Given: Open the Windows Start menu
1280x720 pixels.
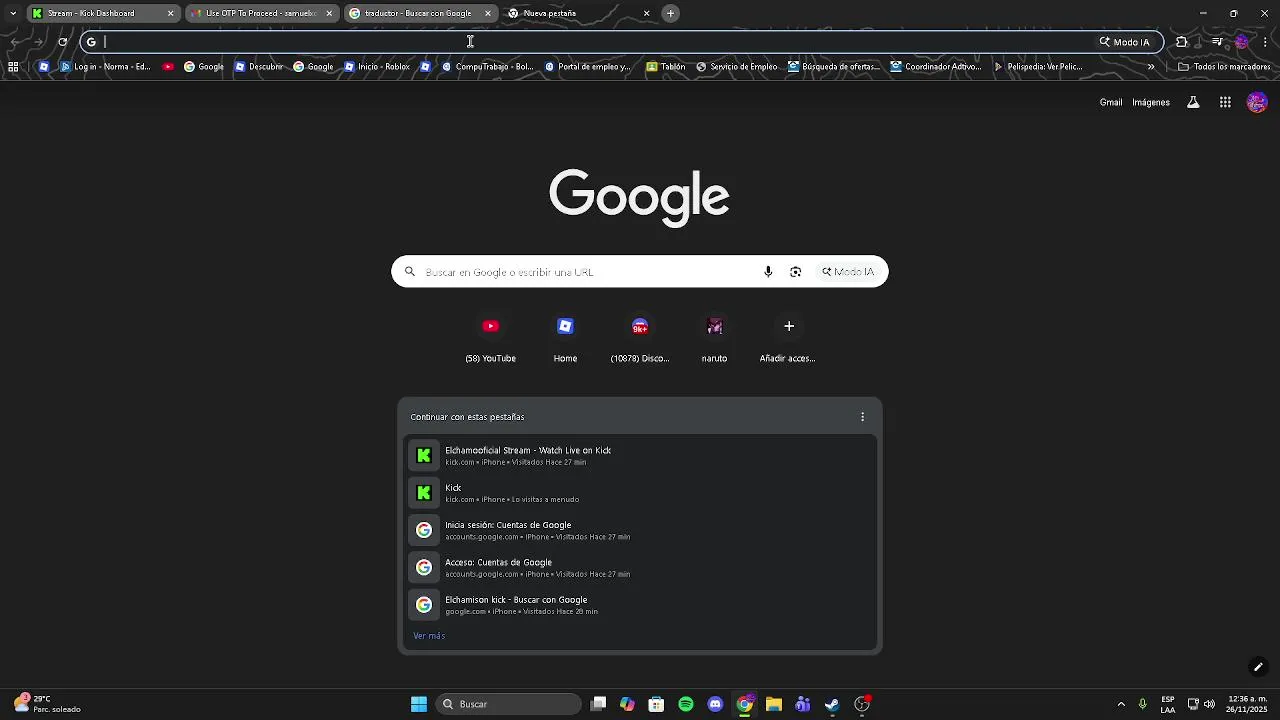Looking at the screenshot, I should [419, 704].
